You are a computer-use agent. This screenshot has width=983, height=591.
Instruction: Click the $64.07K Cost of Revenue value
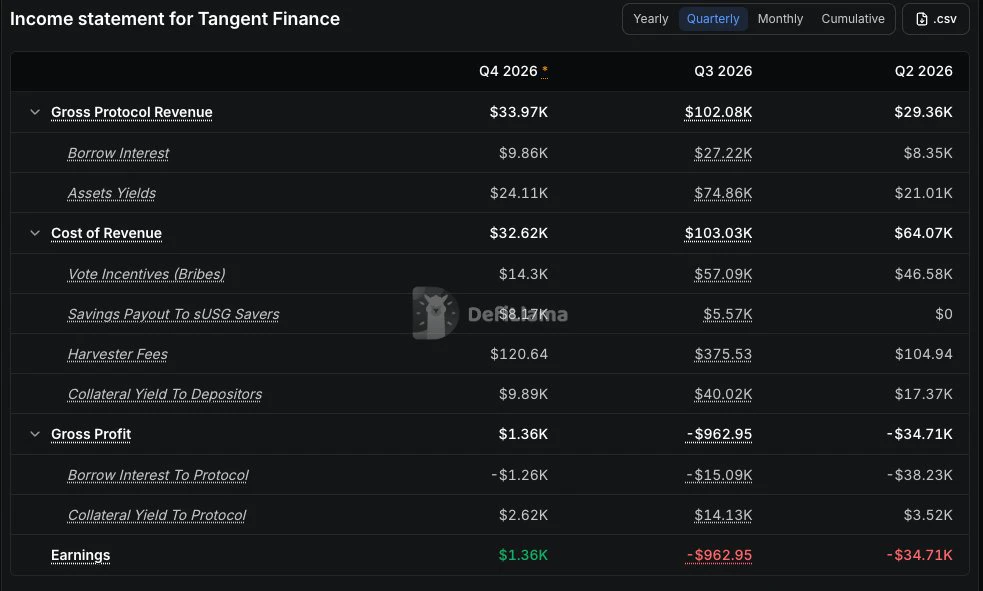pyautogui.click(x=923, y=233)
